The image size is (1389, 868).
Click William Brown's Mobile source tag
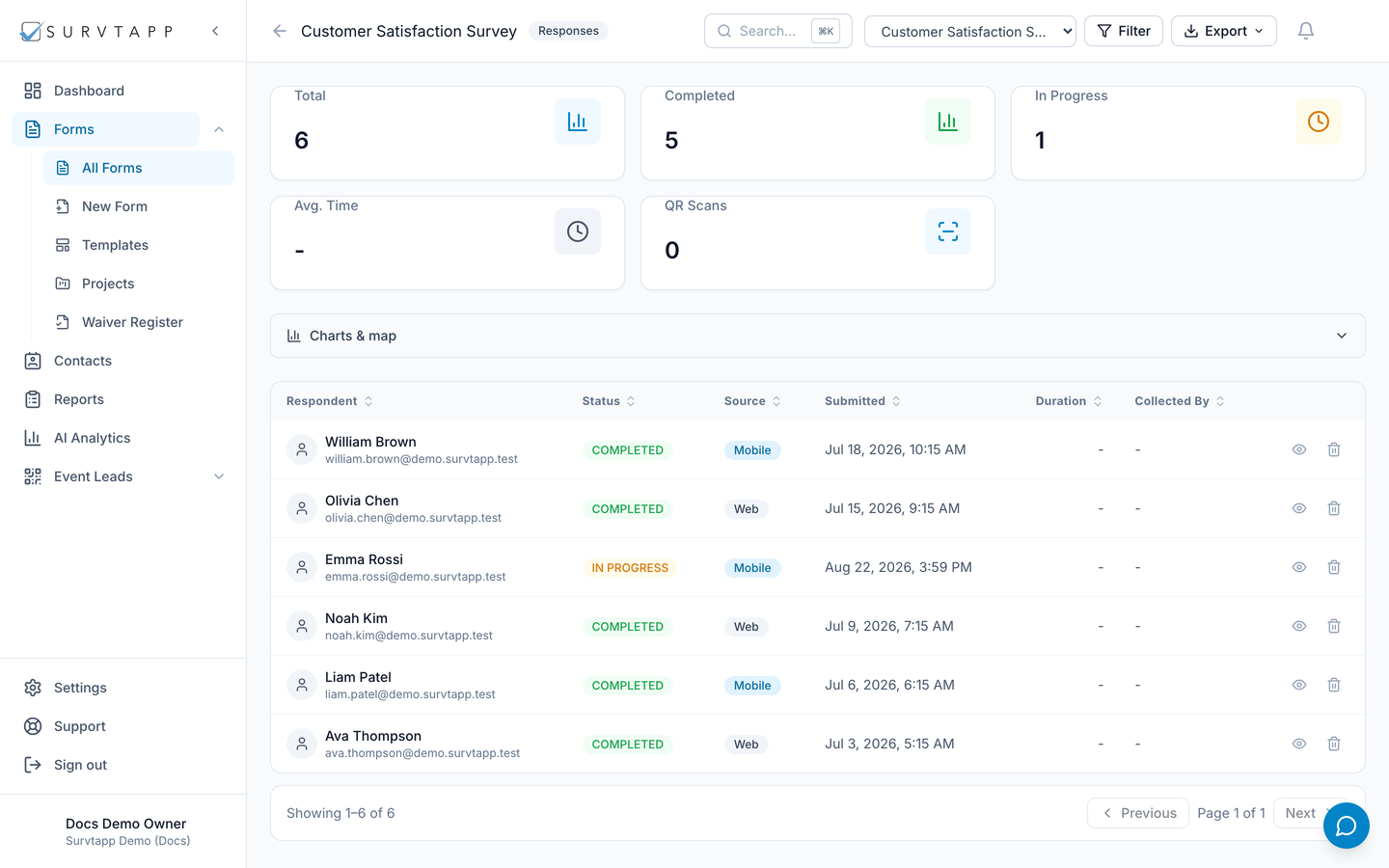click(752, 450)
